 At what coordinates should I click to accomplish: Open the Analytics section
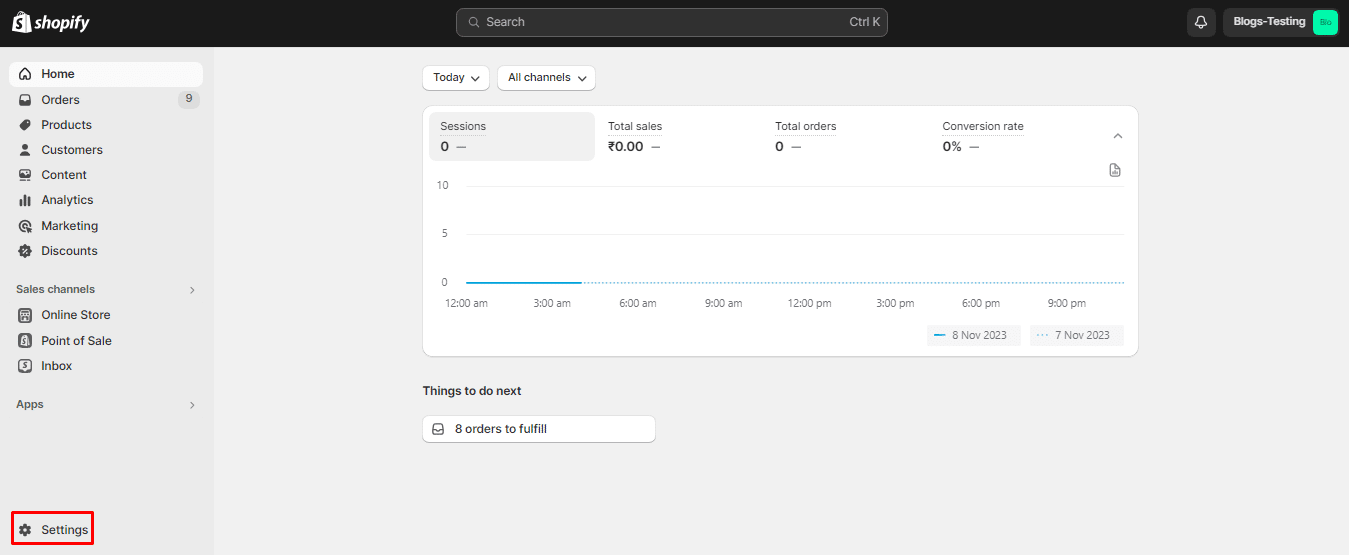pyautogui.click(x=67, y=200)
